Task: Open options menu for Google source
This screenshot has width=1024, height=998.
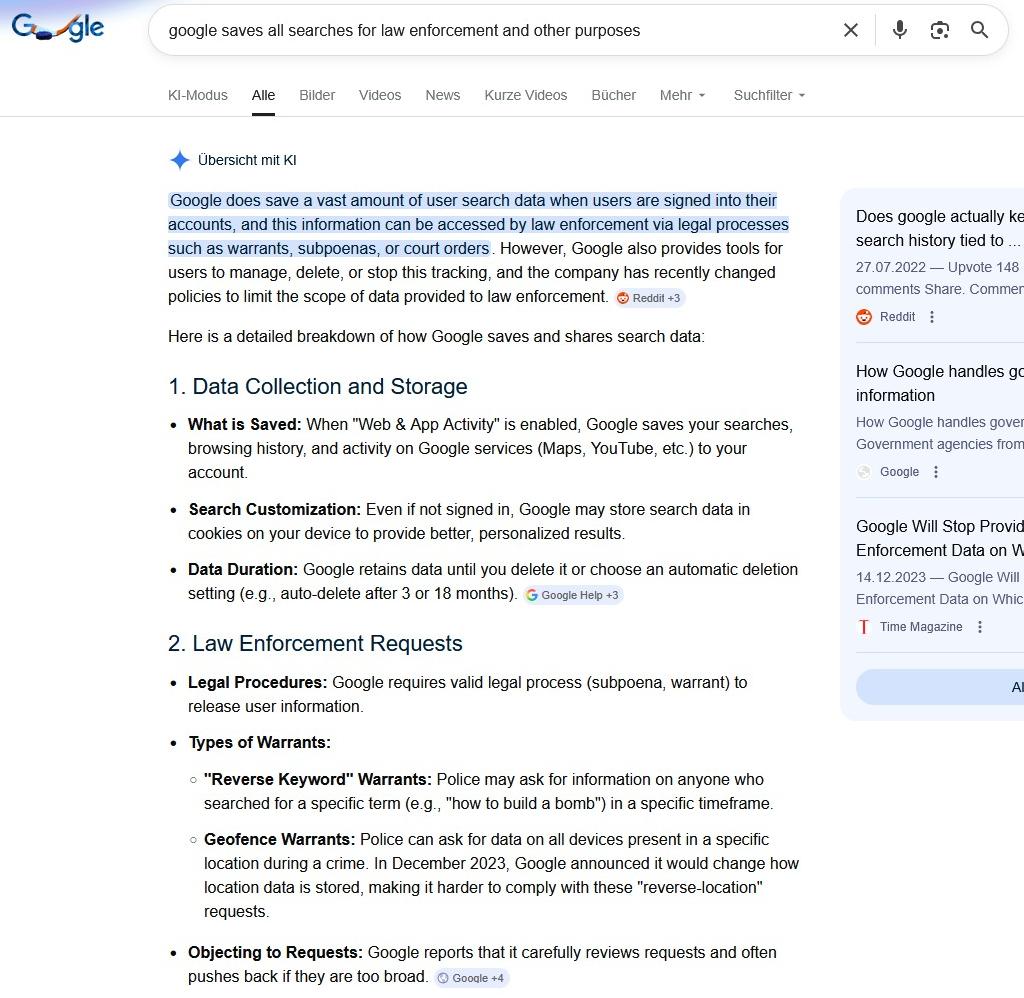Action: (x=936, y=472)
